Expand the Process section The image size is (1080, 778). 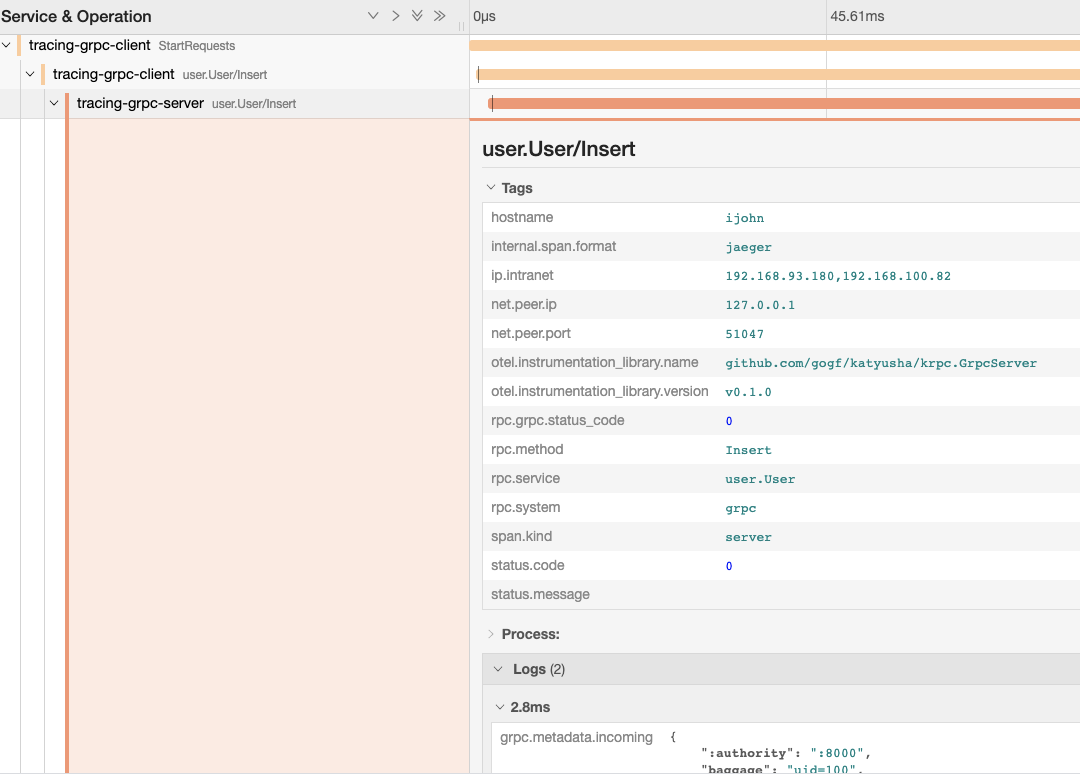click(491, 634)
